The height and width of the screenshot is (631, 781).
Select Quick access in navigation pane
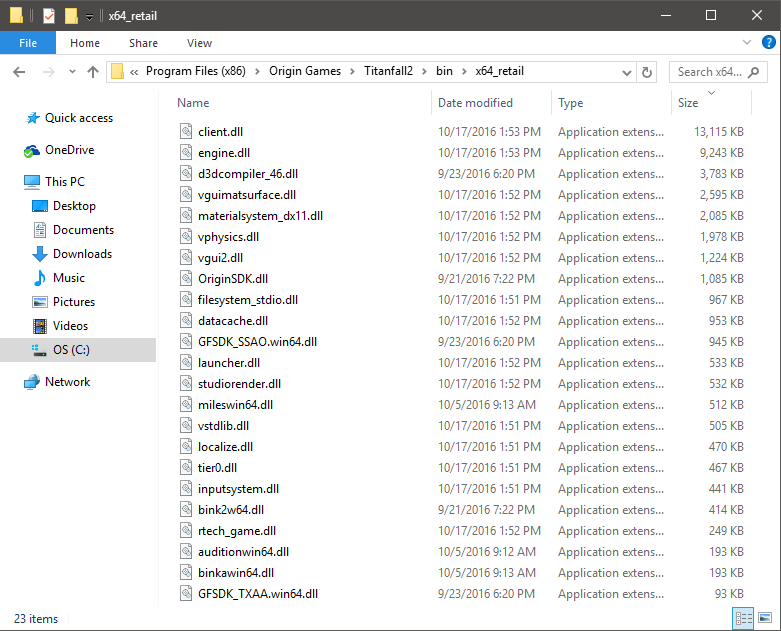tap(79, 118)
